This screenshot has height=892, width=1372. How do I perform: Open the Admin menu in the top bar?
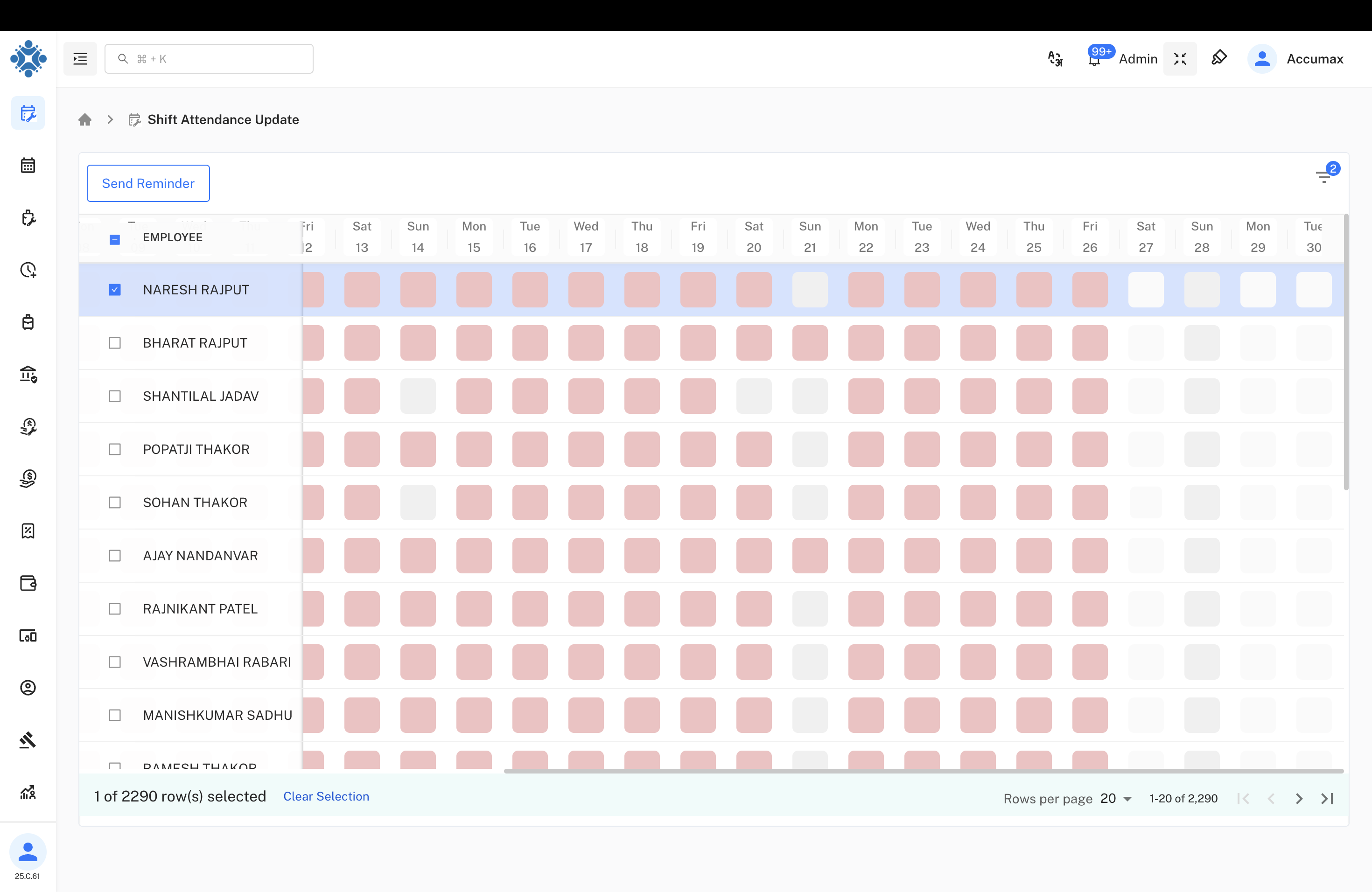1138,58
